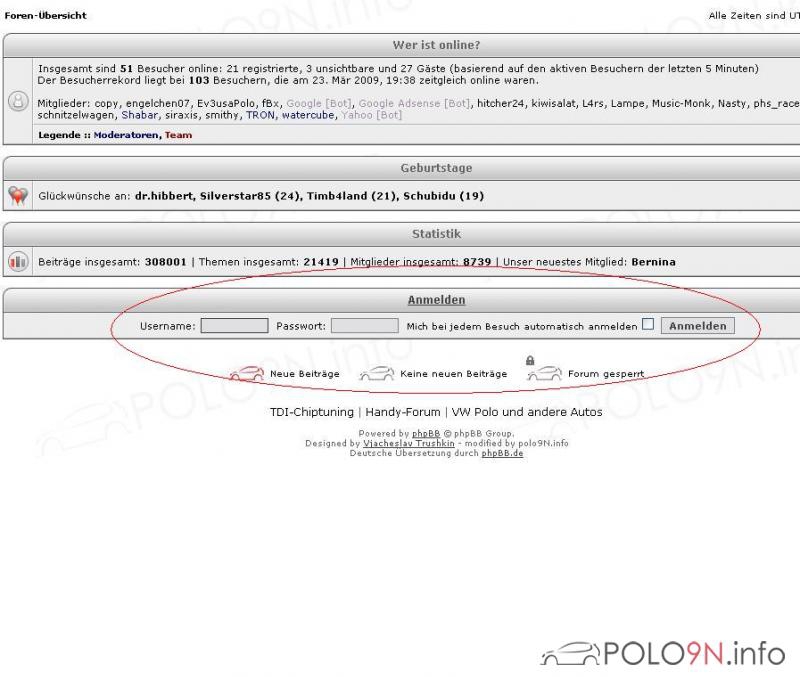Open Vjacheslav Trushkin designer link
This screenshot has width=800, height=677.
[409, 443]
